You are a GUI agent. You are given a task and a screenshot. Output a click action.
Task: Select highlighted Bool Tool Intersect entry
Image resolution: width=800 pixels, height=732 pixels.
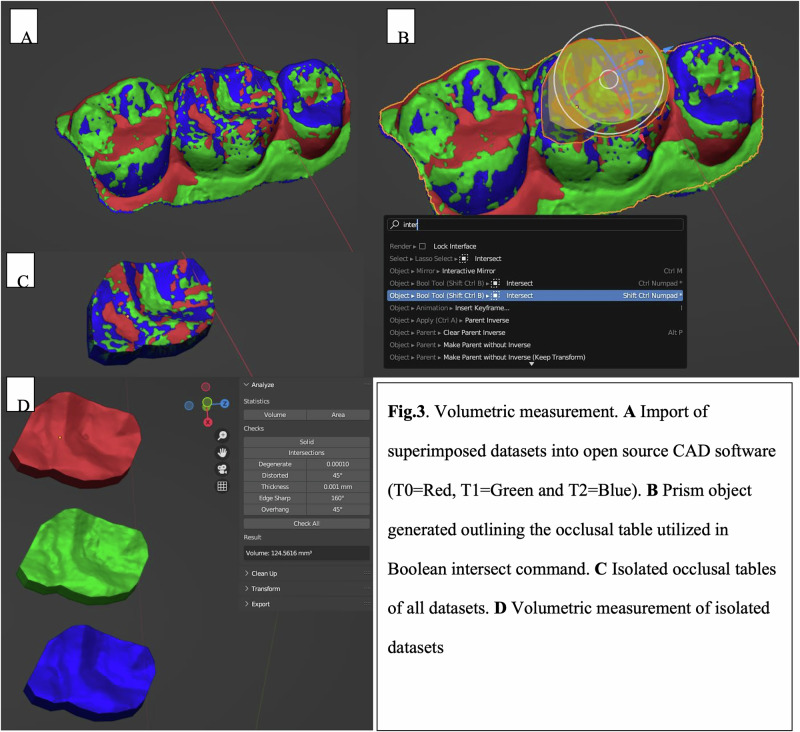[535, 295]
